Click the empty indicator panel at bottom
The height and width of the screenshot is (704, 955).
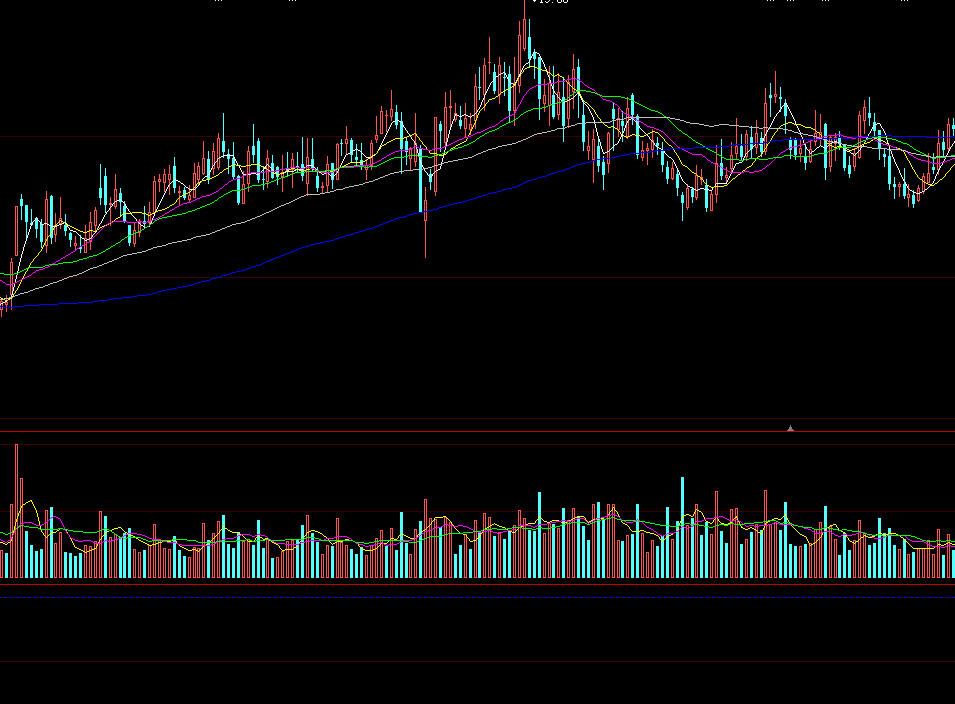point(477,630)
